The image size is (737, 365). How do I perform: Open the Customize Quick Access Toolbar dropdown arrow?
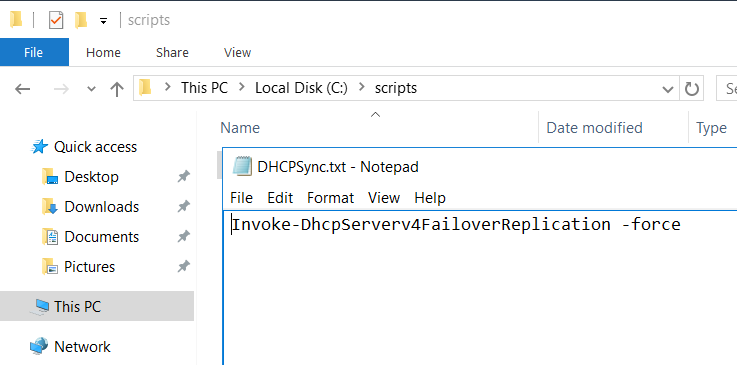103,21
